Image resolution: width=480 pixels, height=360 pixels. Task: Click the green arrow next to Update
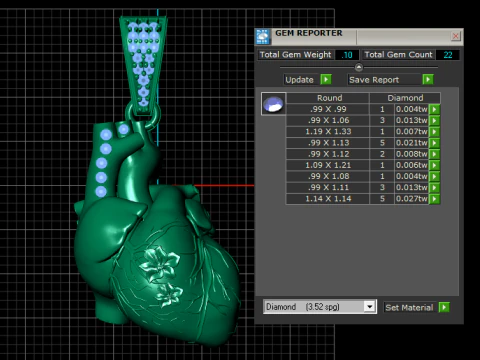point(326,79)
